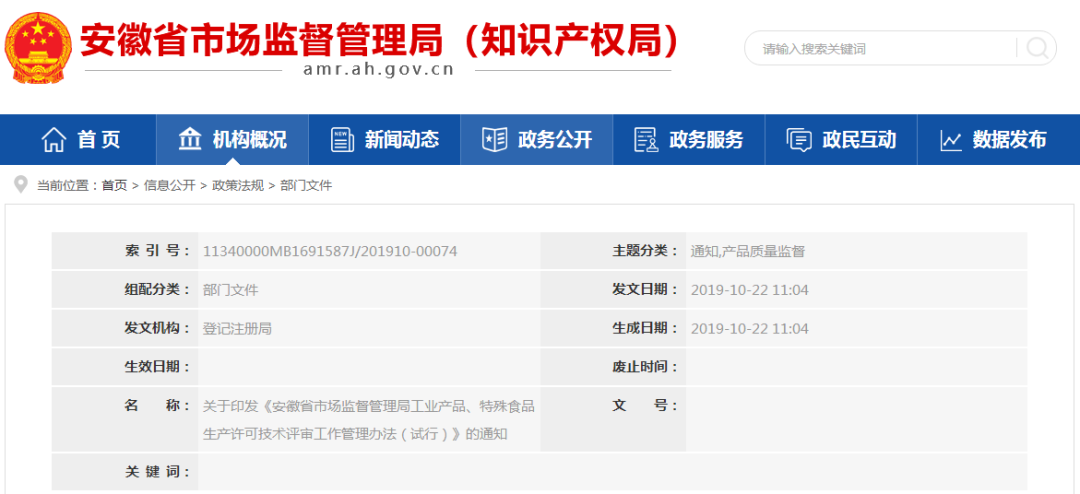
Task: Click the 新闻动态 newspaper icon
Action: (342, 140)
